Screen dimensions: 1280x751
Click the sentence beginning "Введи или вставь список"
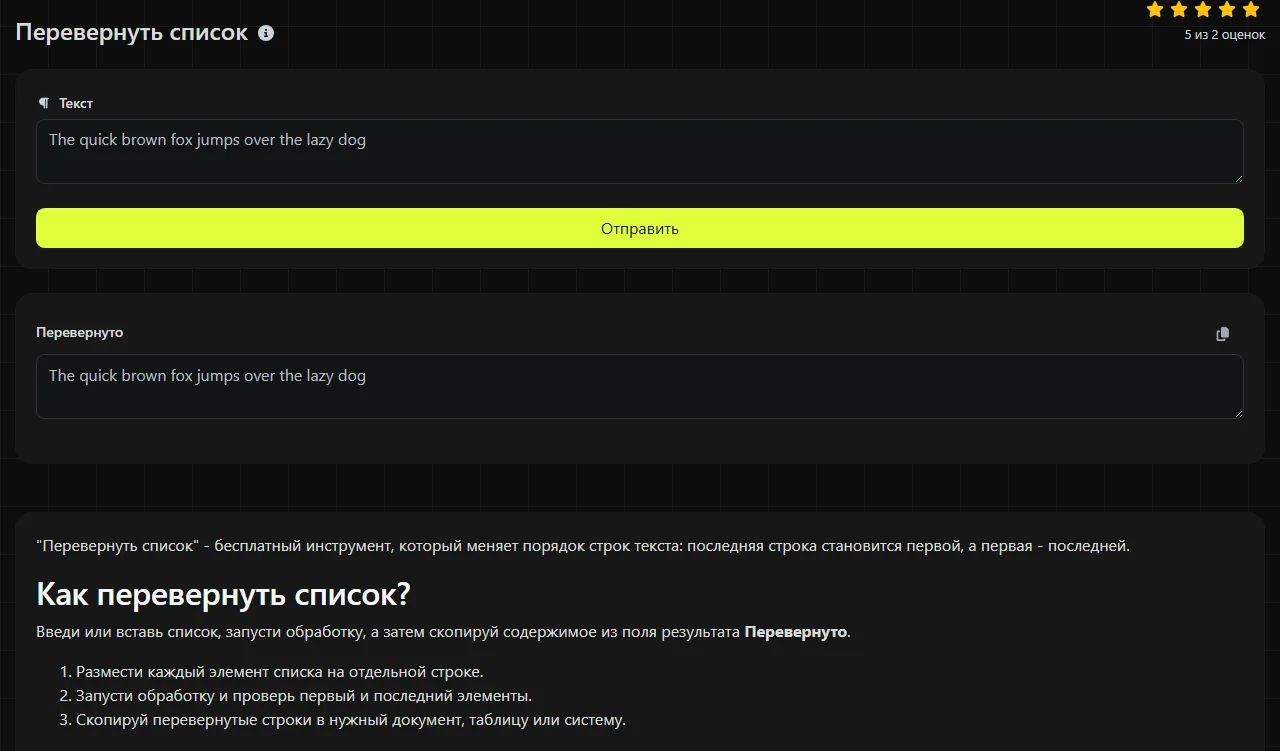[x=443, y=632]
